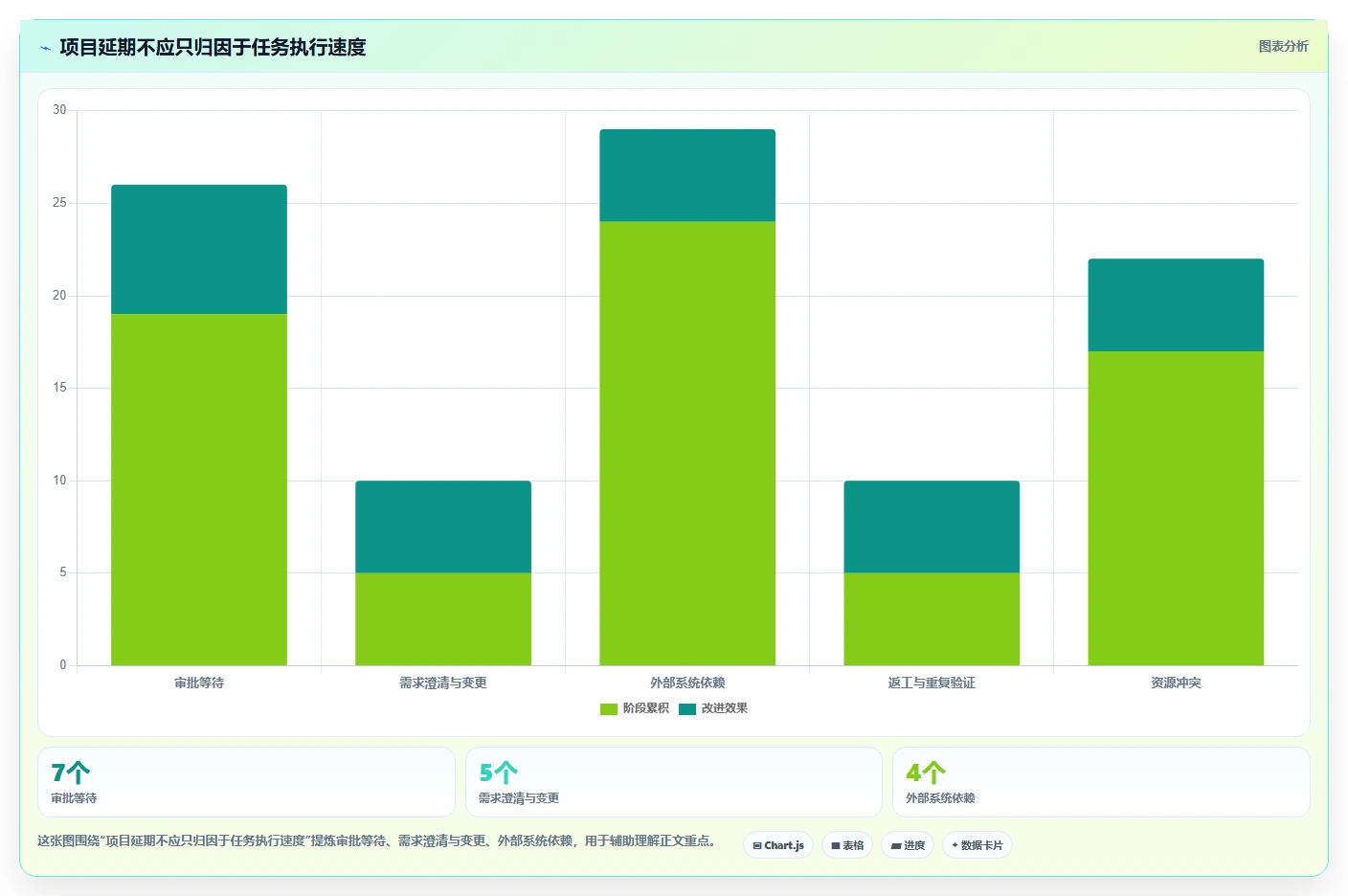
Task: Click the Chart.js tag chip
Action: (x=778, y=845)
